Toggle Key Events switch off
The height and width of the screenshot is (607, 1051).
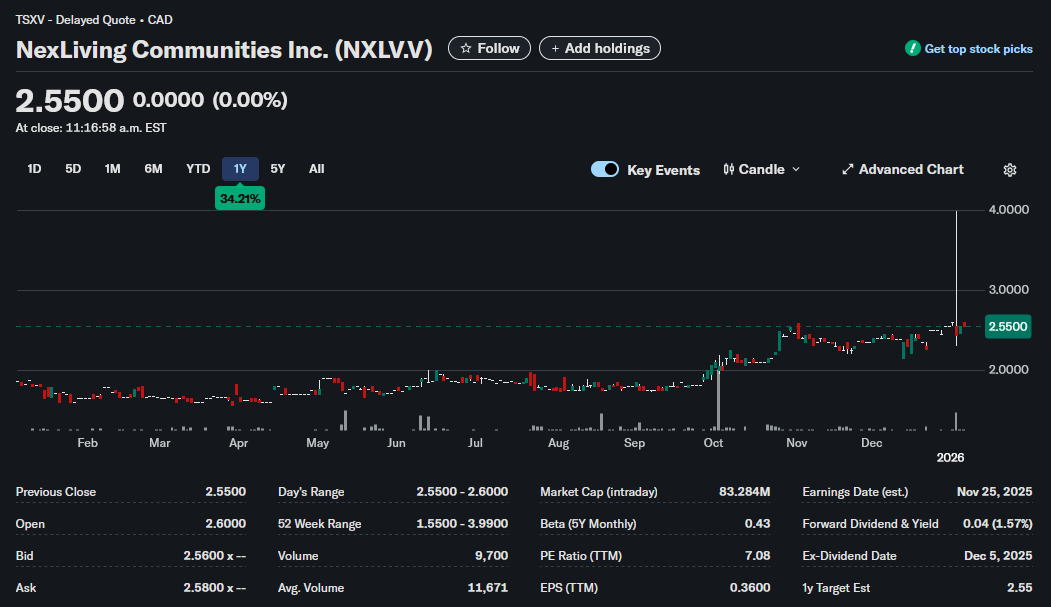(x=605, y=170)
